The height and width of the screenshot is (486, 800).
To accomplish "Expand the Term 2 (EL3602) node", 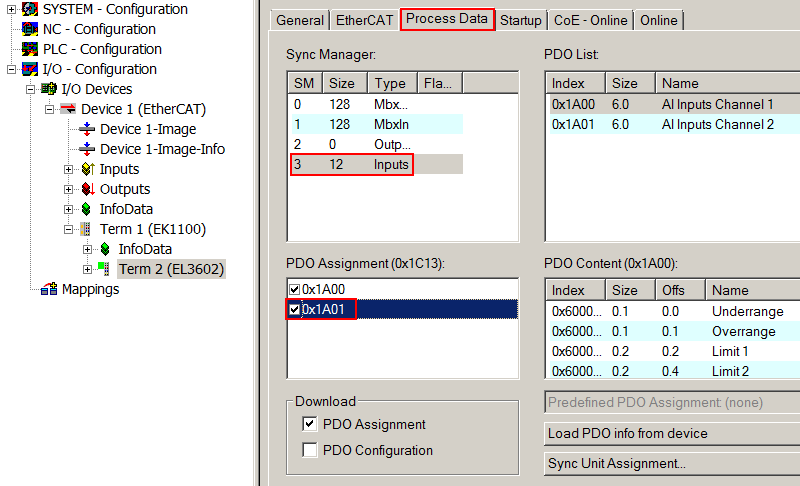I will [x=87, y=269].
